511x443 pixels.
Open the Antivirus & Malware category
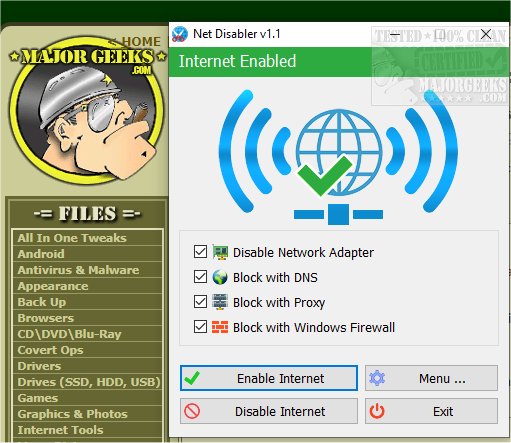point(78,270)
